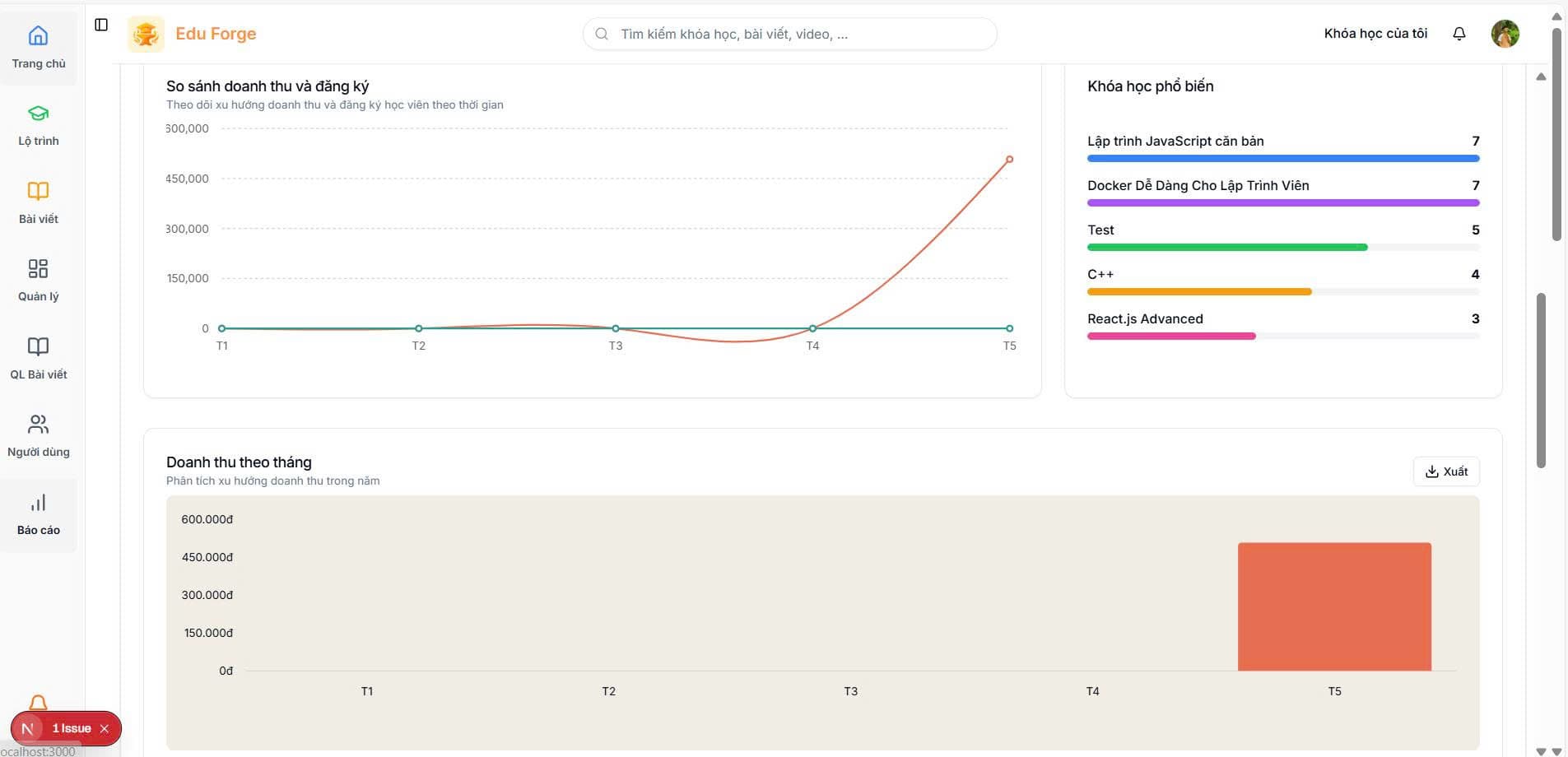Viewport: 1568px width, 757px height.
Task: Select the Test course label
Action: coord(1100,230)
